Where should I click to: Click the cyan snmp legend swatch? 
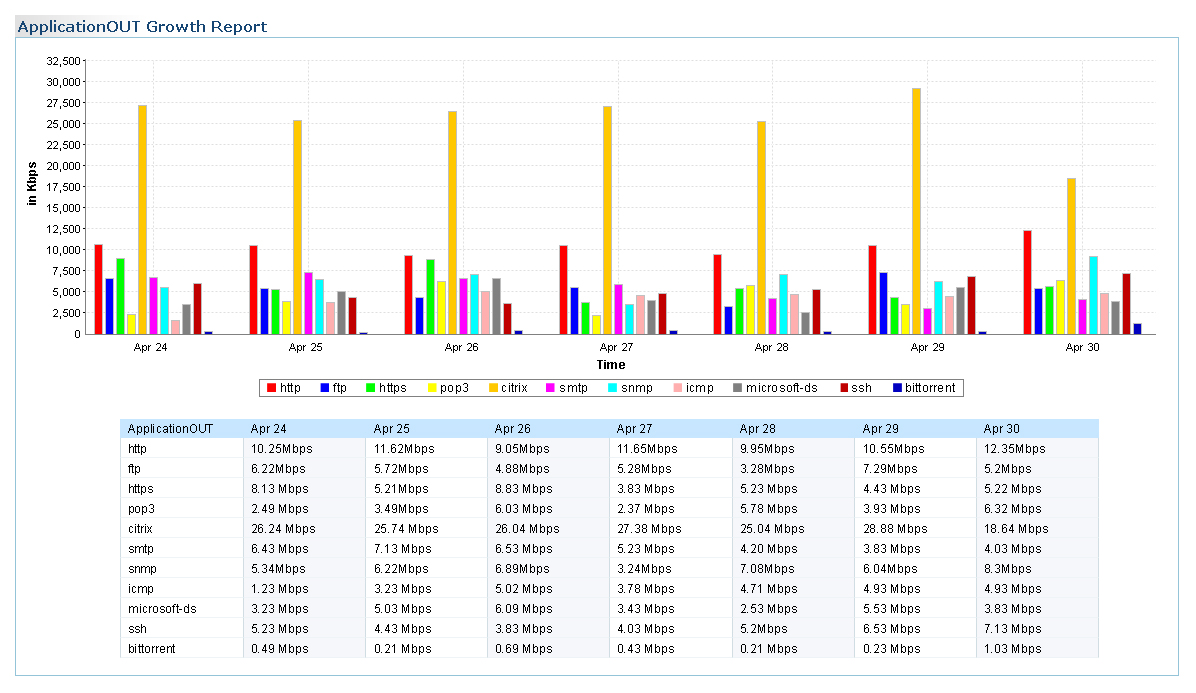(615, 388)
